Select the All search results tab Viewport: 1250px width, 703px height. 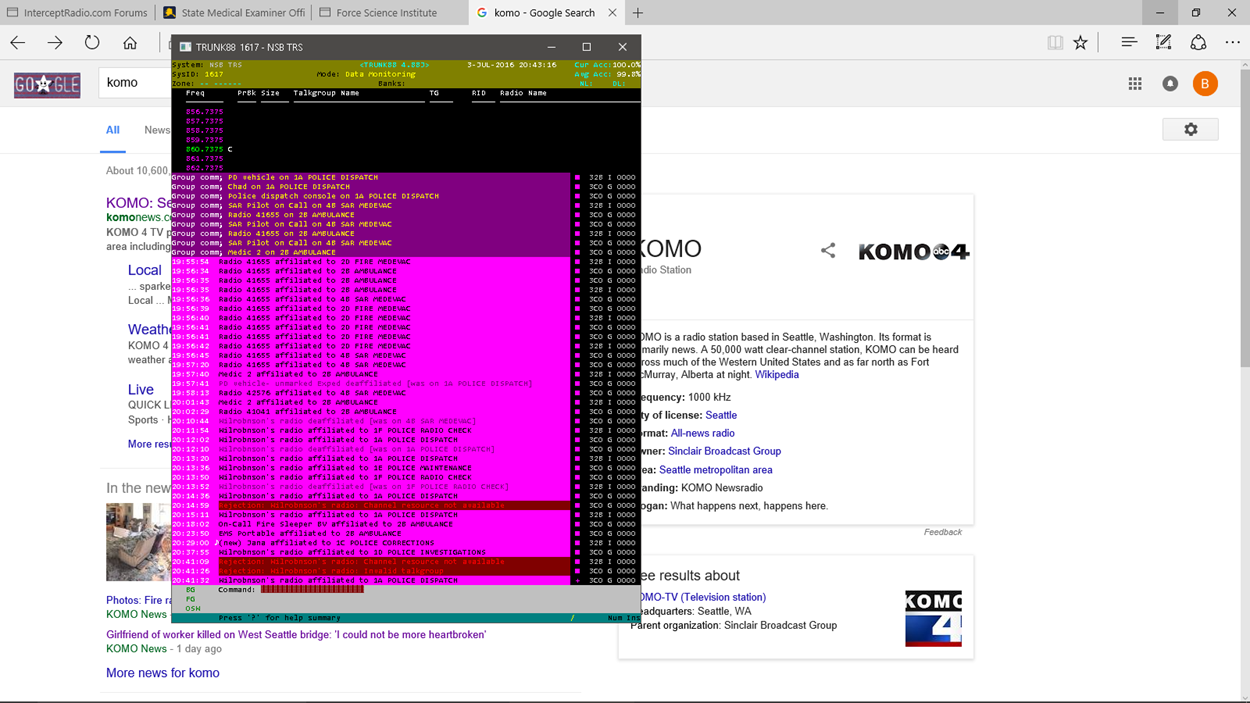tap(113, 130)
